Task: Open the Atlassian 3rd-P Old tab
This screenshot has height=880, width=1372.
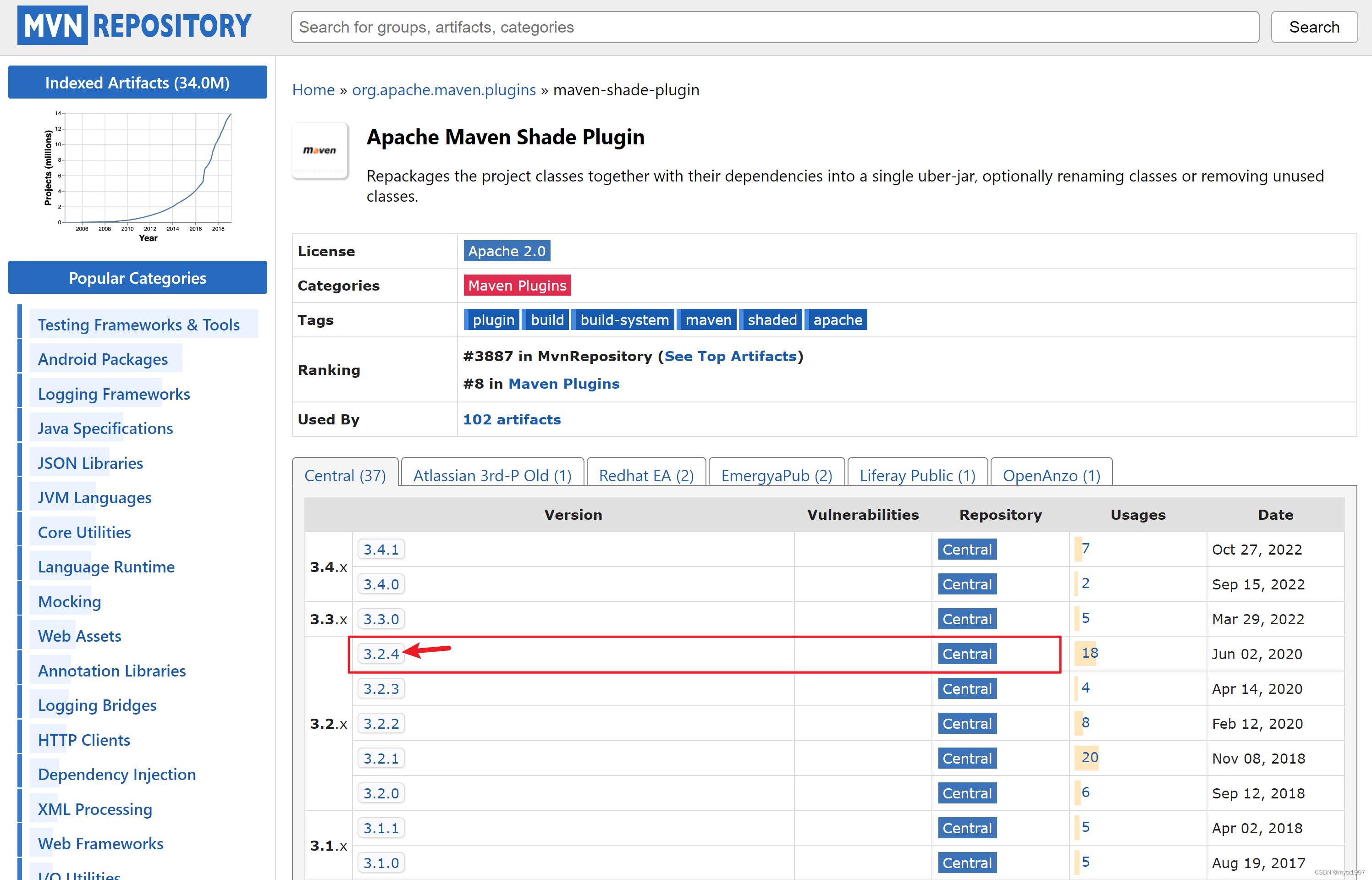Action: pyautogui.click(x=492, y=475)
